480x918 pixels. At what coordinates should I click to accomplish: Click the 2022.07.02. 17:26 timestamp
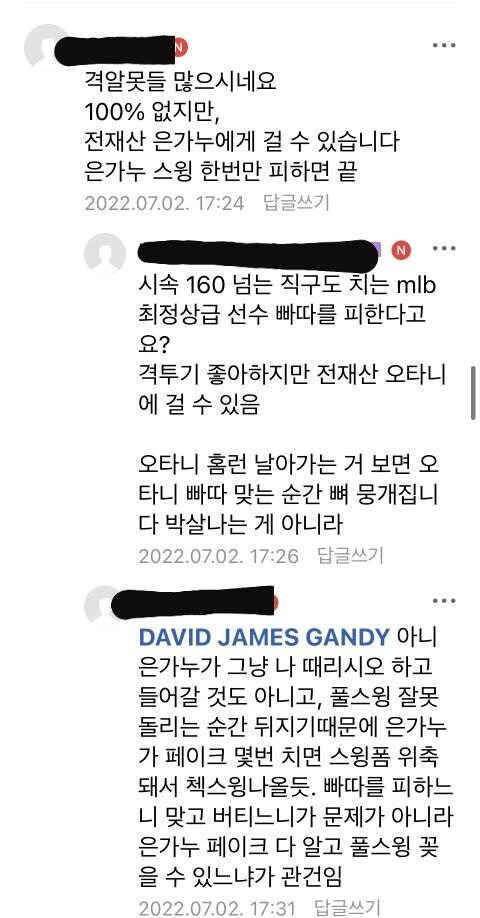(218, 555)
